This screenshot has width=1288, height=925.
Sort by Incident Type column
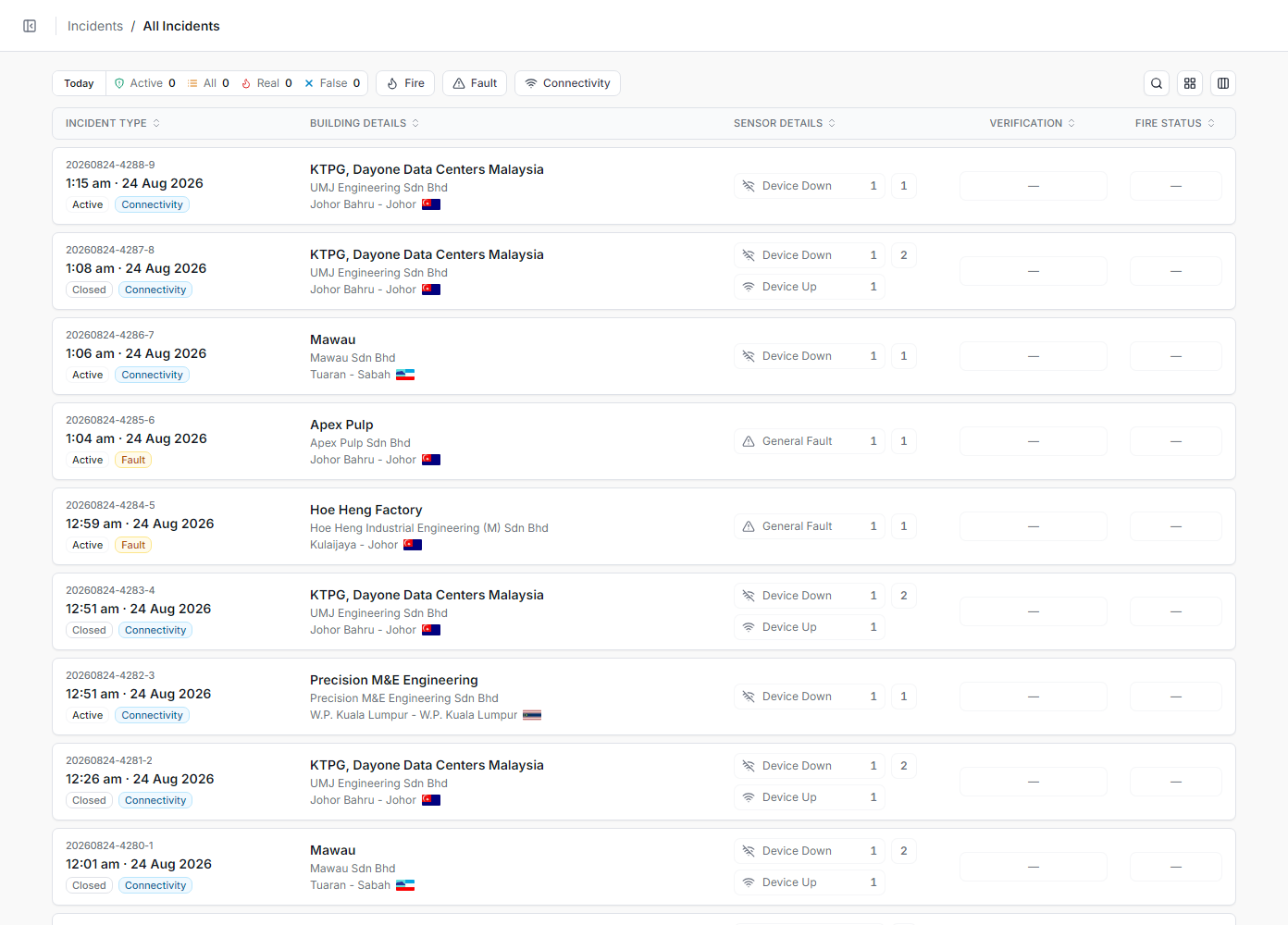(113, 123)
